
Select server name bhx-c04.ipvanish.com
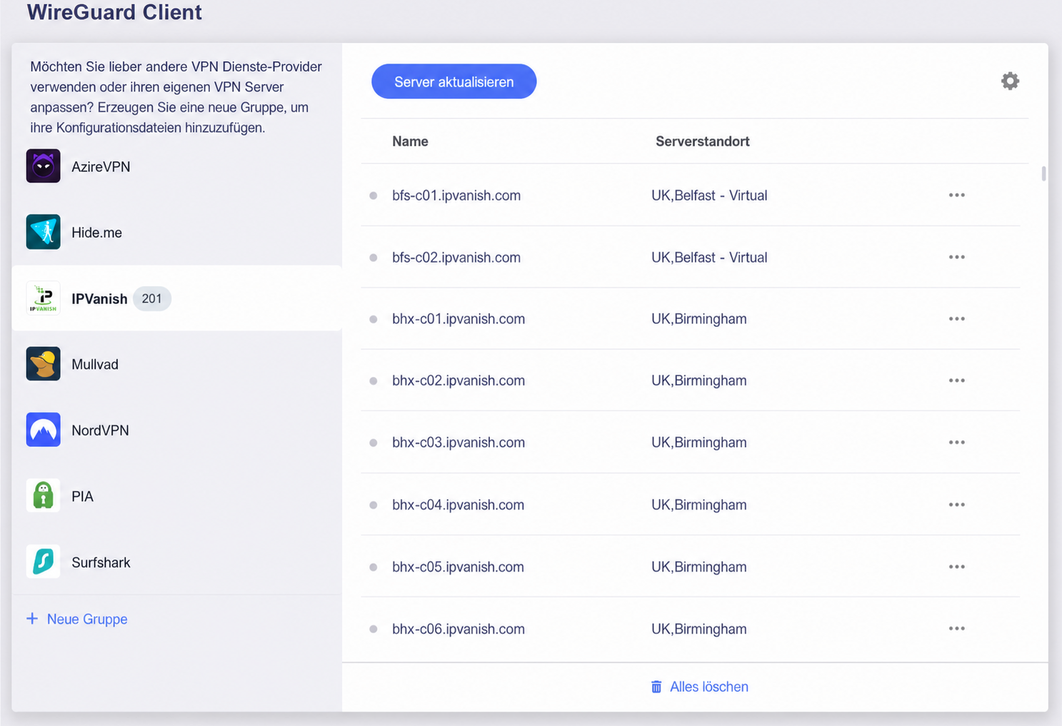pos(459,505)
